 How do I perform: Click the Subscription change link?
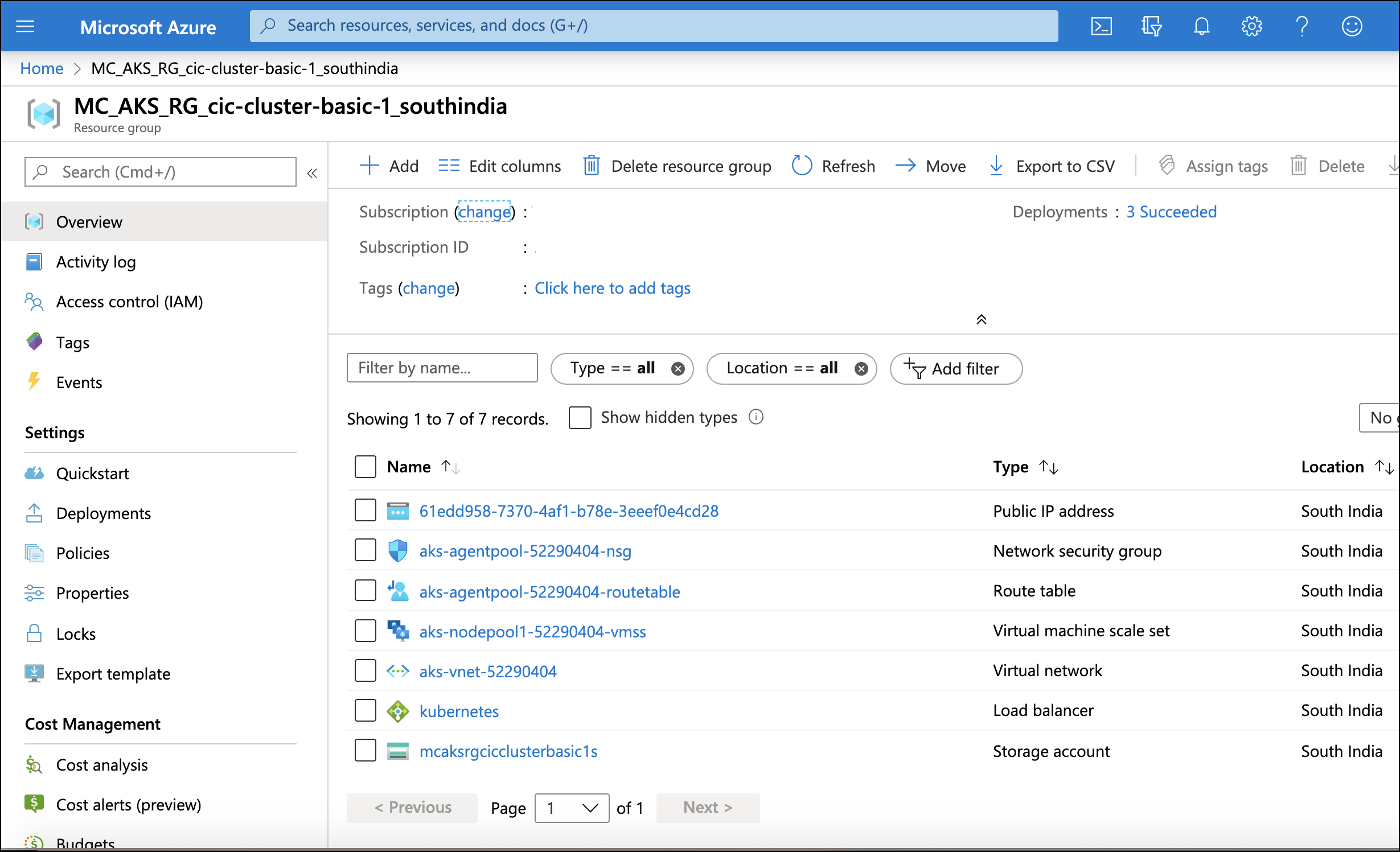tap(485, 212)
